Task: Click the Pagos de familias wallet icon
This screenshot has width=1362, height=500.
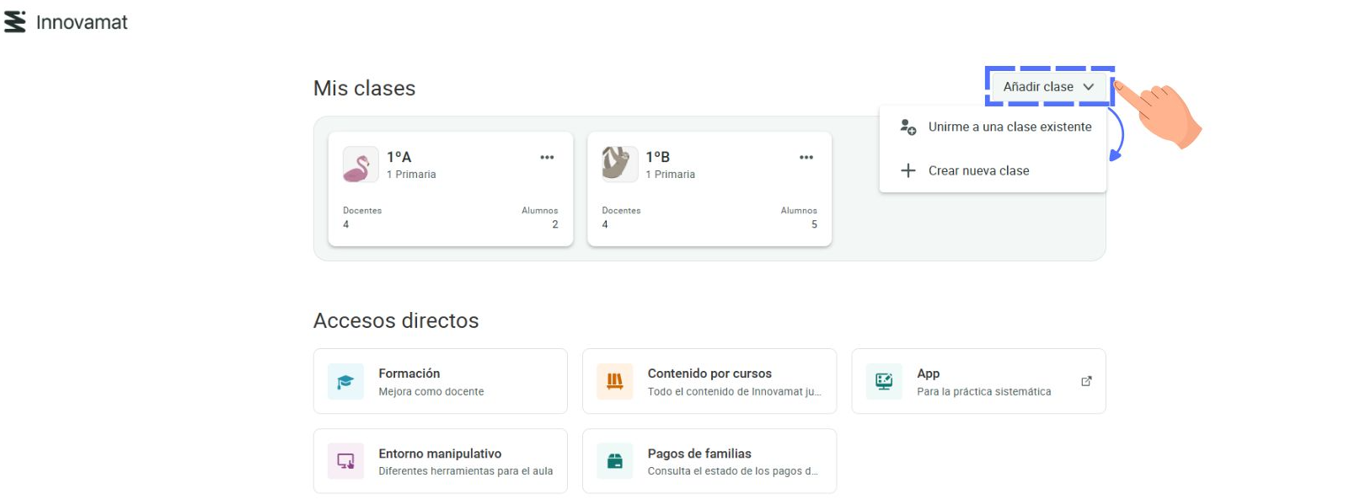Action: click(x=615, y=461)
